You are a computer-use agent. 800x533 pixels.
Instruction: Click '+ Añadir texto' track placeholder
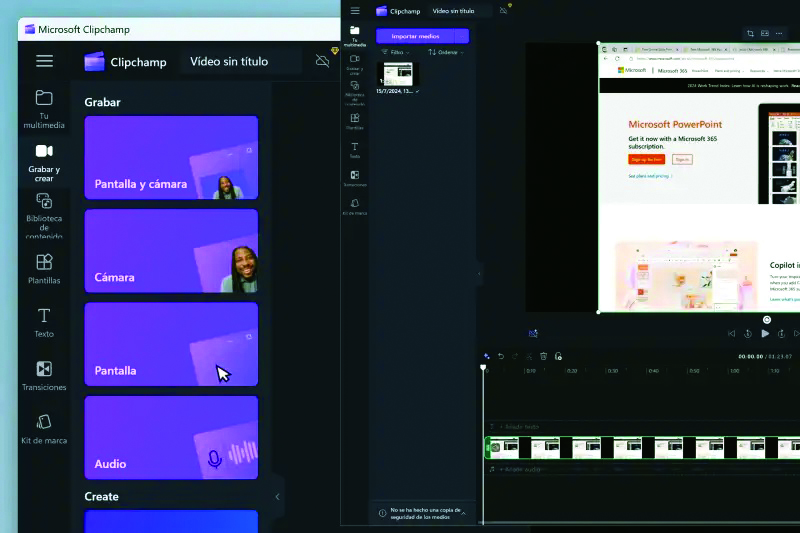(519, 426)
